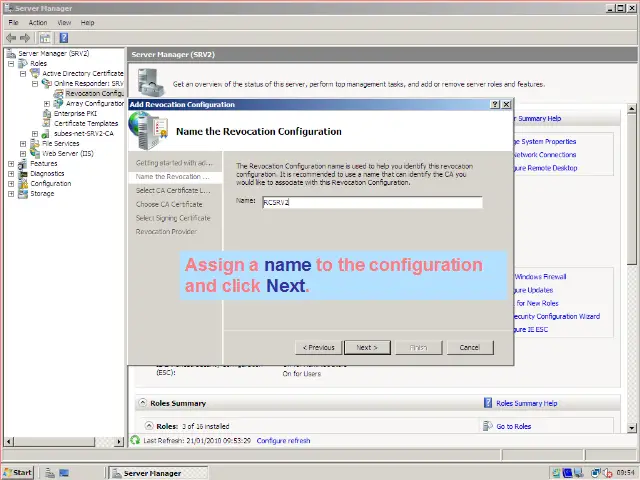This screenshot has height=480, width=640.
Task: Click the green refresh icon near Last Refresh
Action: pyautogui.click(x=135, y=440)
